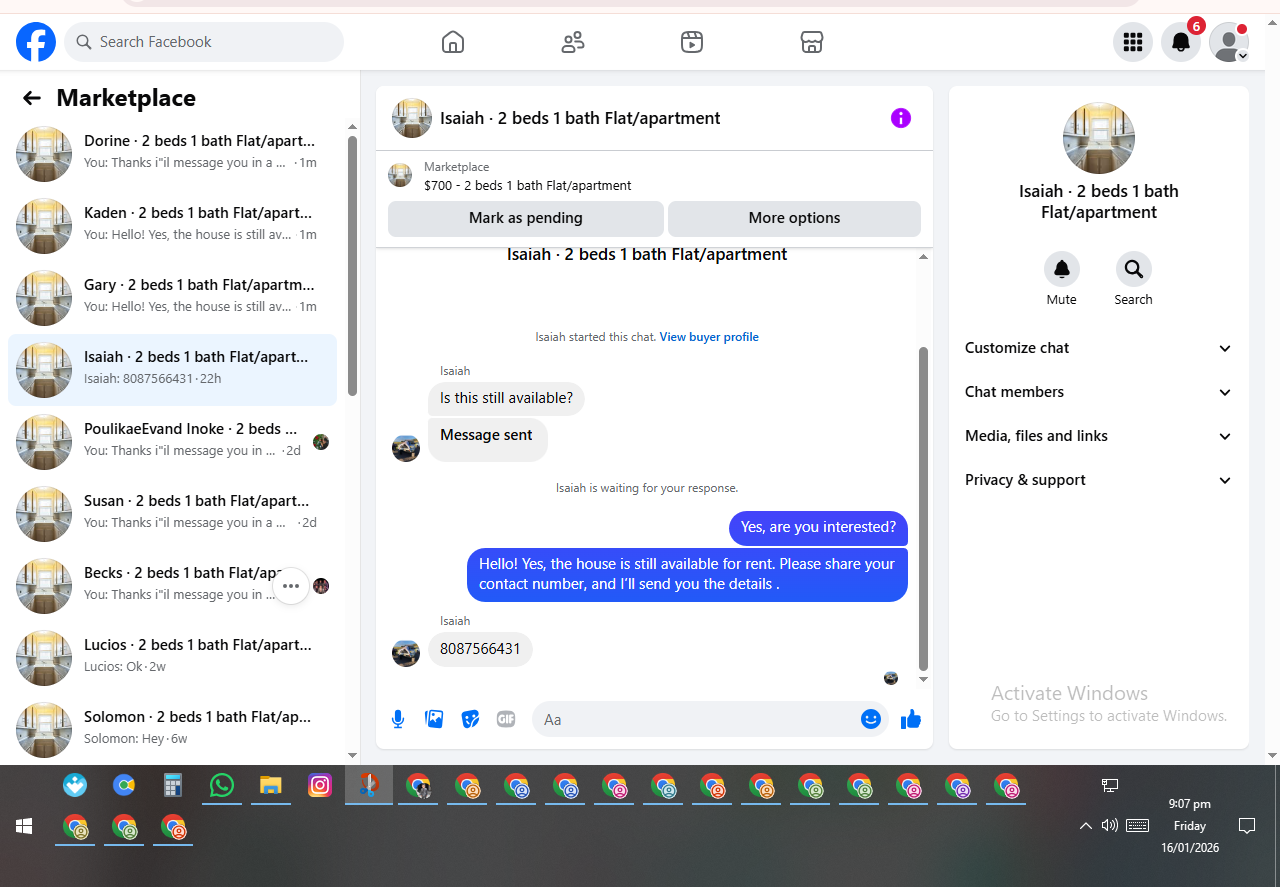Click the 'Is this still available?' message
This screenshot has width=1280, height=887.
click(506, 398)
